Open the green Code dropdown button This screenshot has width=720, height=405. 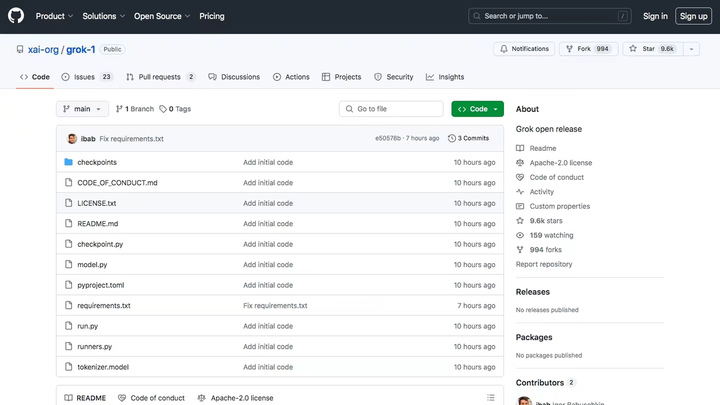[x=478, y=109]
